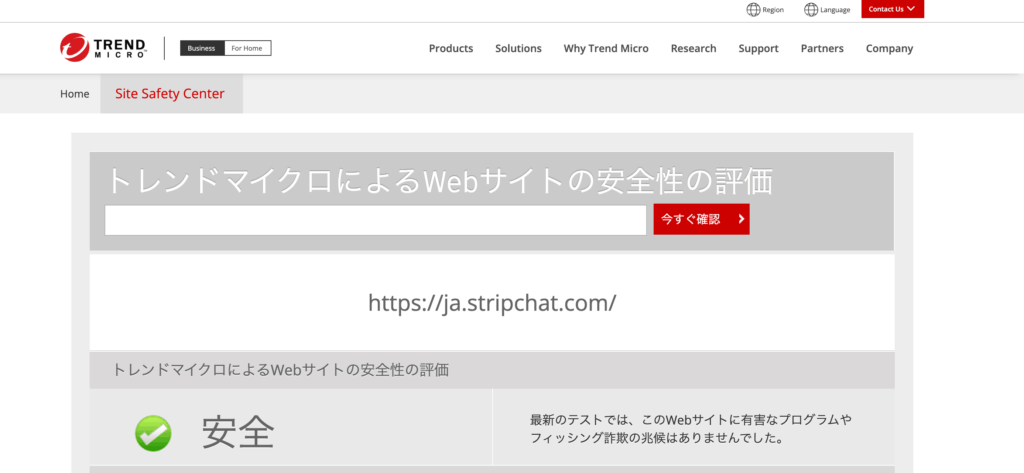1024x473 pixels.
Task: Switch to the For Home option
Action: pyautogui.click(x=248, y=48)
